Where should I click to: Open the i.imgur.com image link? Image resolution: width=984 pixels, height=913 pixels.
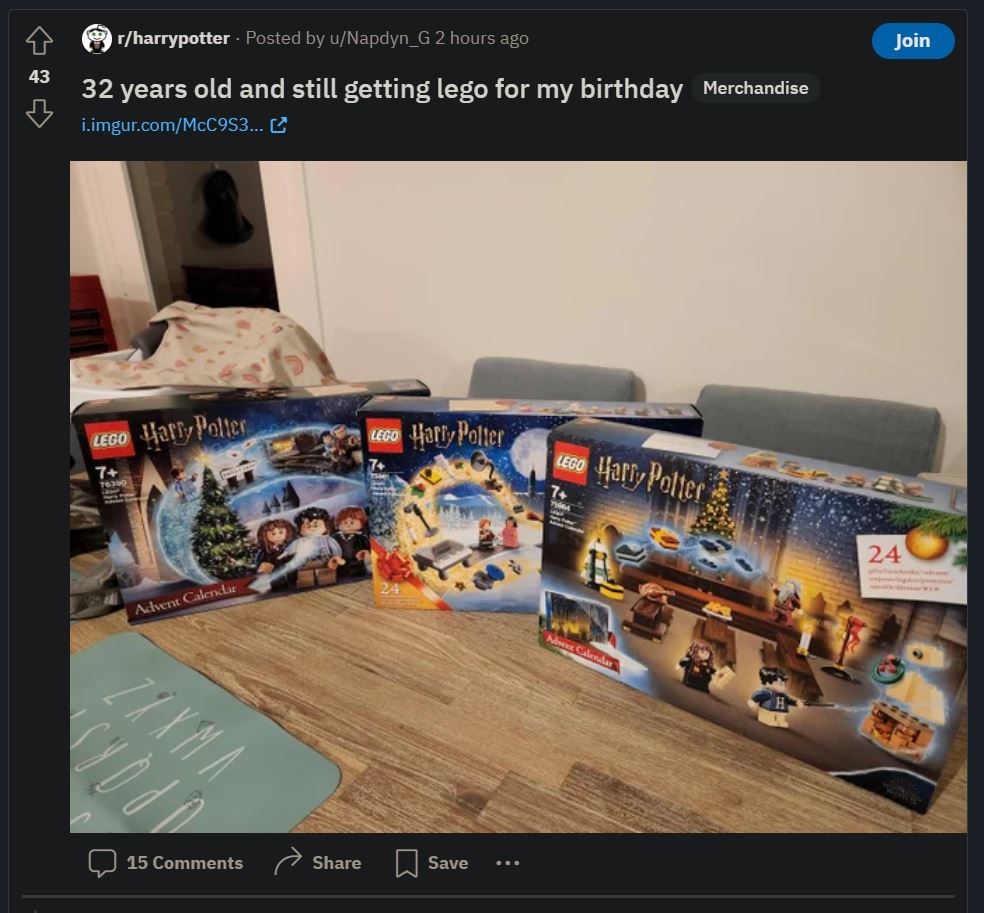(173, 125)
